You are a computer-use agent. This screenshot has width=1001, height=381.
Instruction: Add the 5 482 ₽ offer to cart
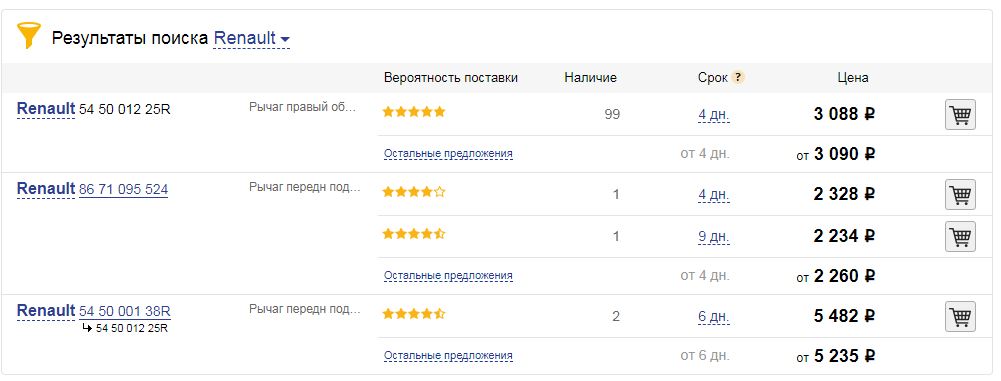[x=960, y=317]
